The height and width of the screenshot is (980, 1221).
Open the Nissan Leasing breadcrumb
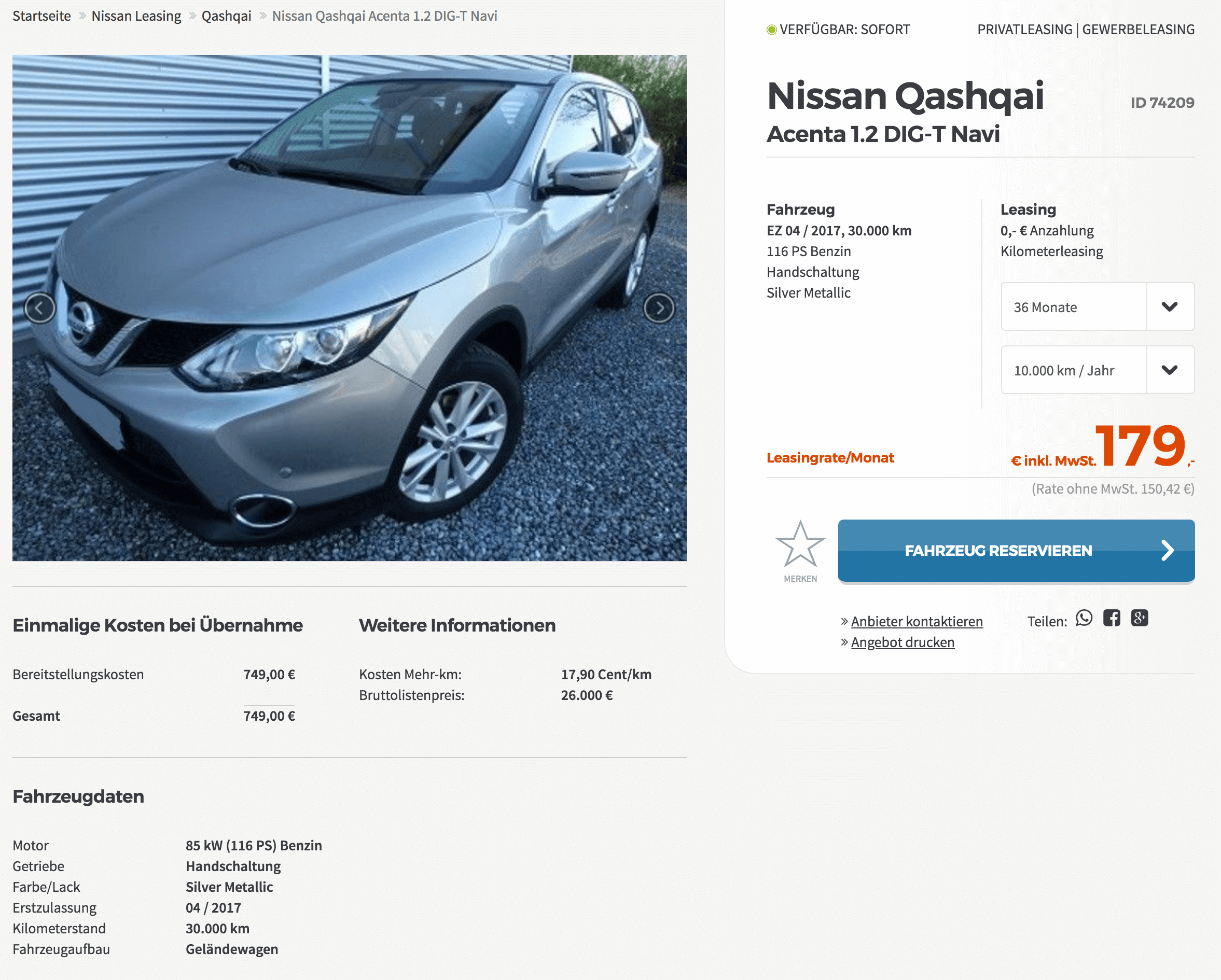click(136, 16)
